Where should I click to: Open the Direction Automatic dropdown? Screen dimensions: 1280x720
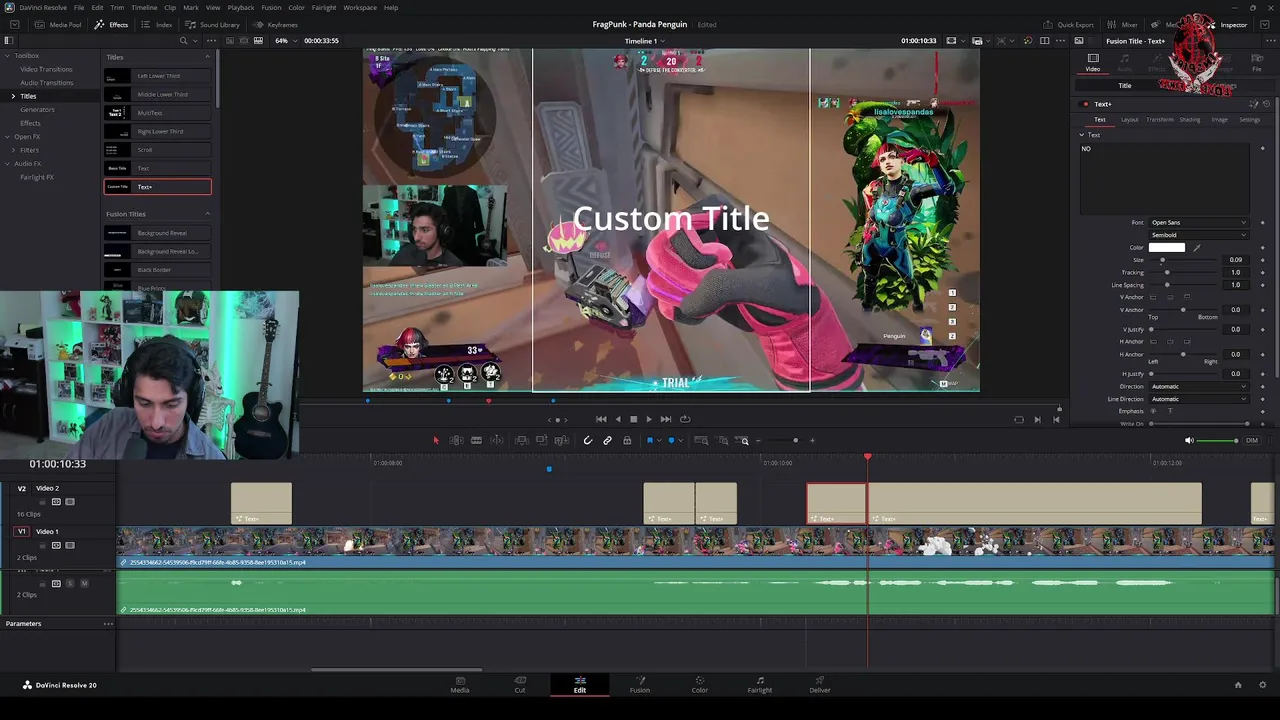(1198, 386)
